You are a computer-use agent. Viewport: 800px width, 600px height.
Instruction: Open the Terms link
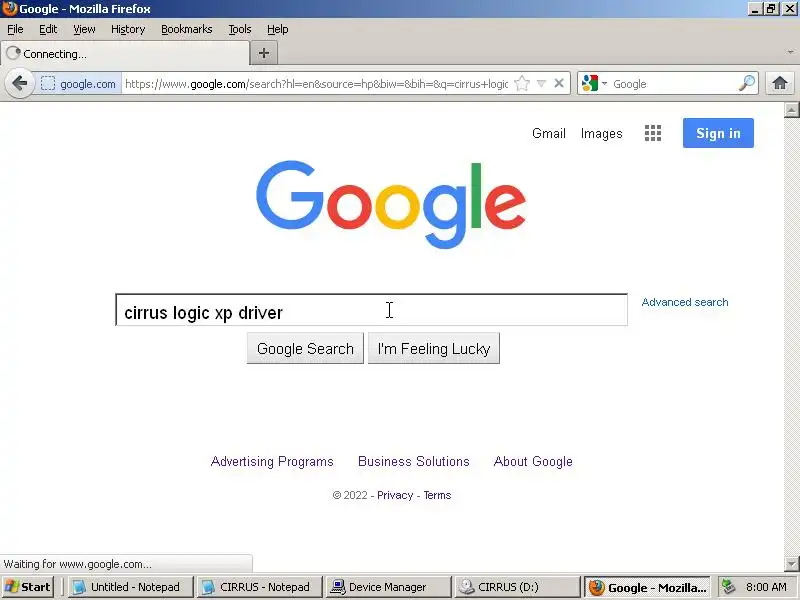[437, 495]
